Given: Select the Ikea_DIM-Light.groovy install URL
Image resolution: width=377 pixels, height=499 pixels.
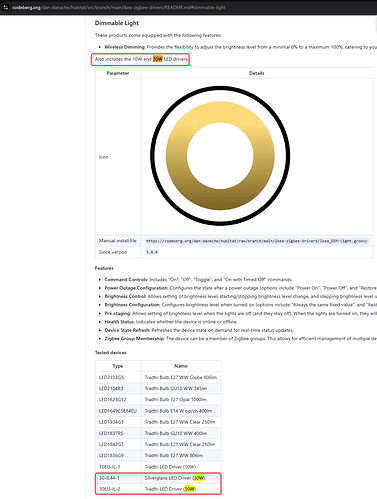Looking at the screenshot, I should 257,241.
